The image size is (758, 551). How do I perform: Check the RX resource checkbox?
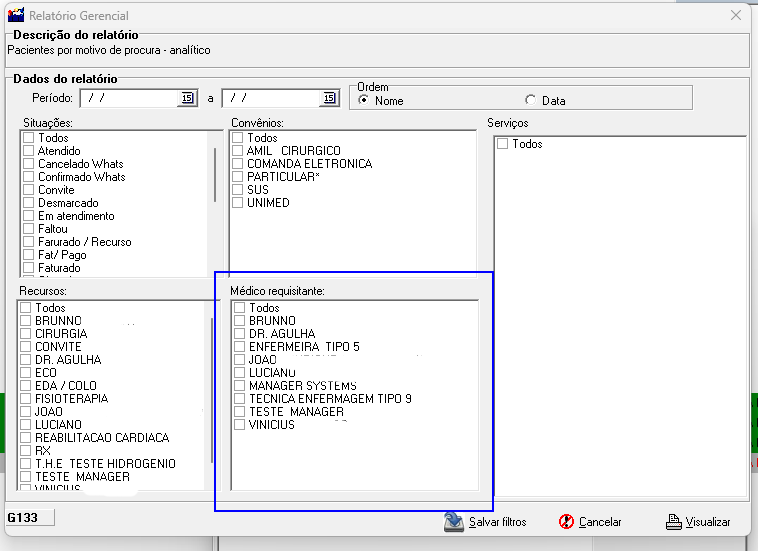(x=26, y=451)
